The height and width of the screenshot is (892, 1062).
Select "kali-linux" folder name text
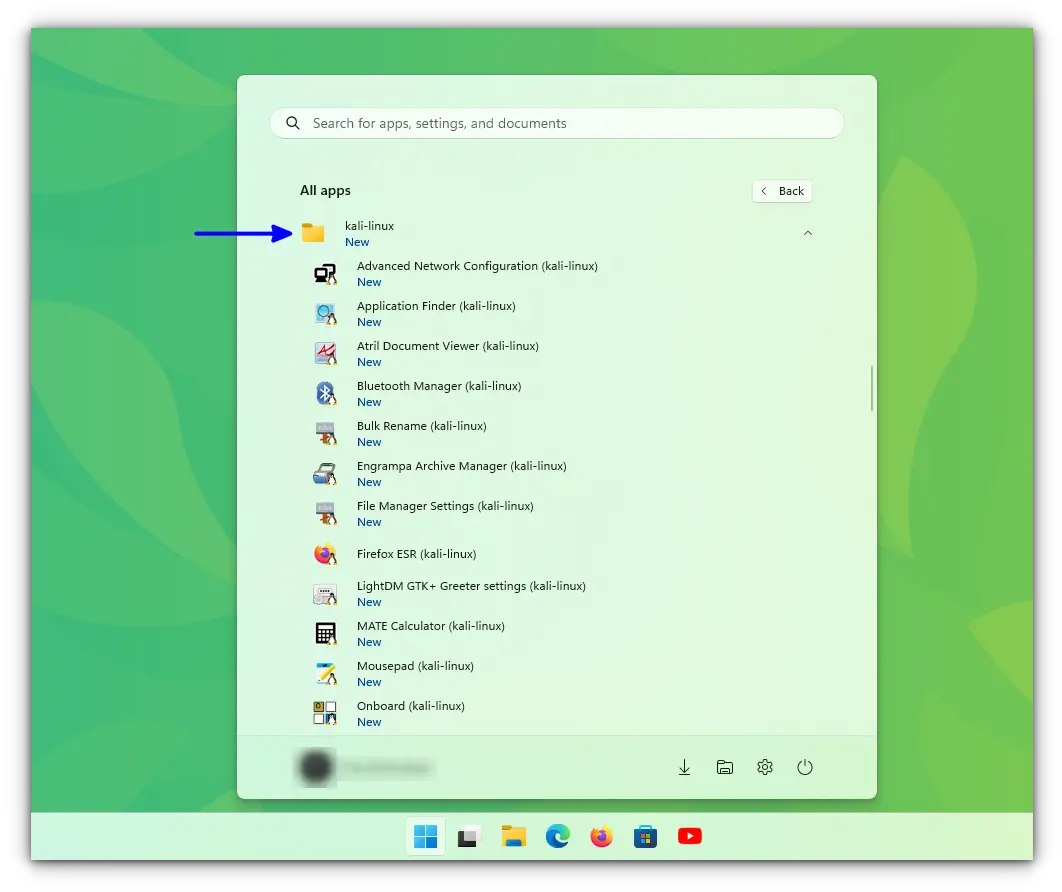pyautogui.click(x=369, y=226)
